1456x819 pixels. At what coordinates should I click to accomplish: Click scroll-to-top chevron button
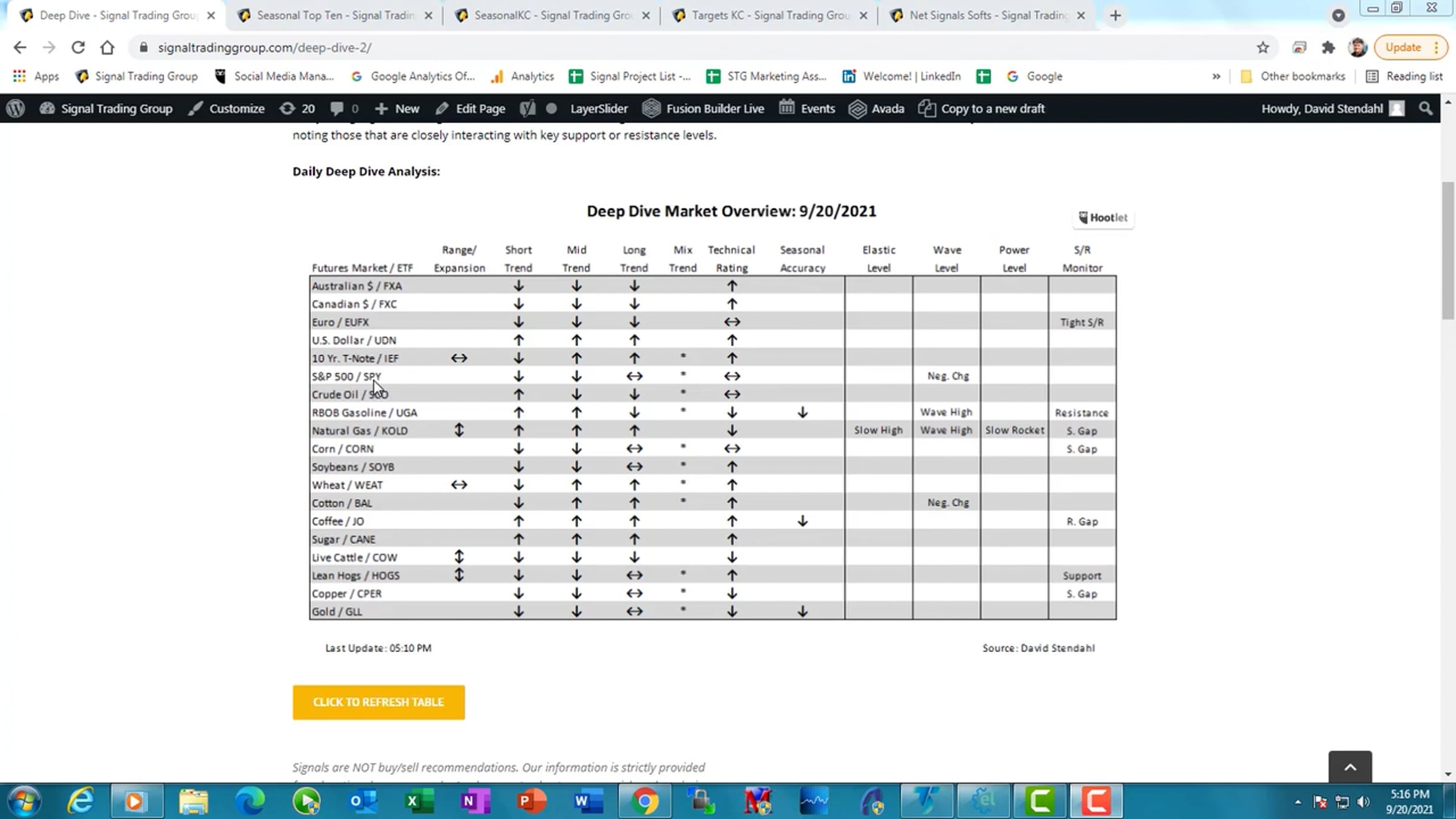(x=1350, y=767)
